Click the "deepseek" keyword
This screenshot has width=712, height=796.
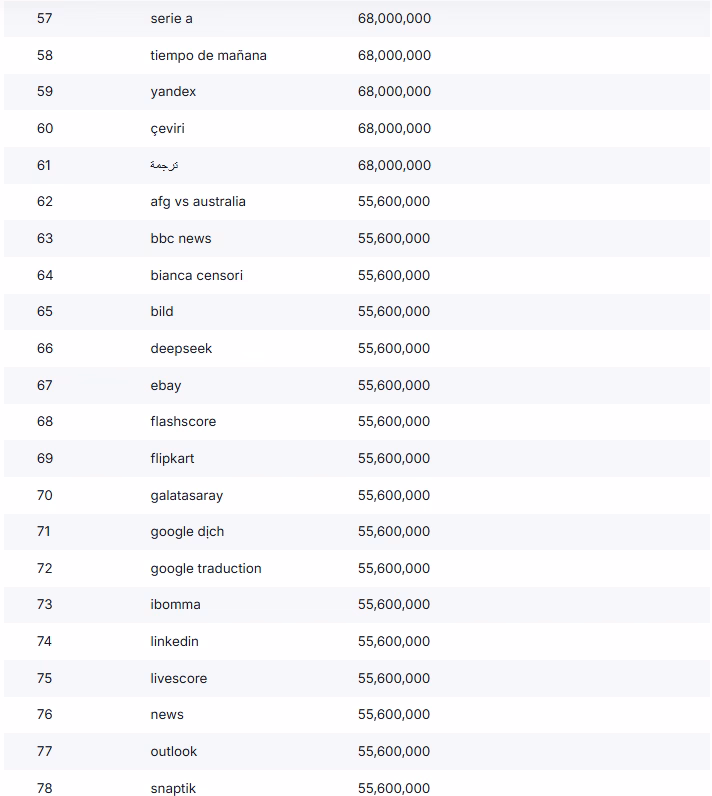click(x=181, y=348)
